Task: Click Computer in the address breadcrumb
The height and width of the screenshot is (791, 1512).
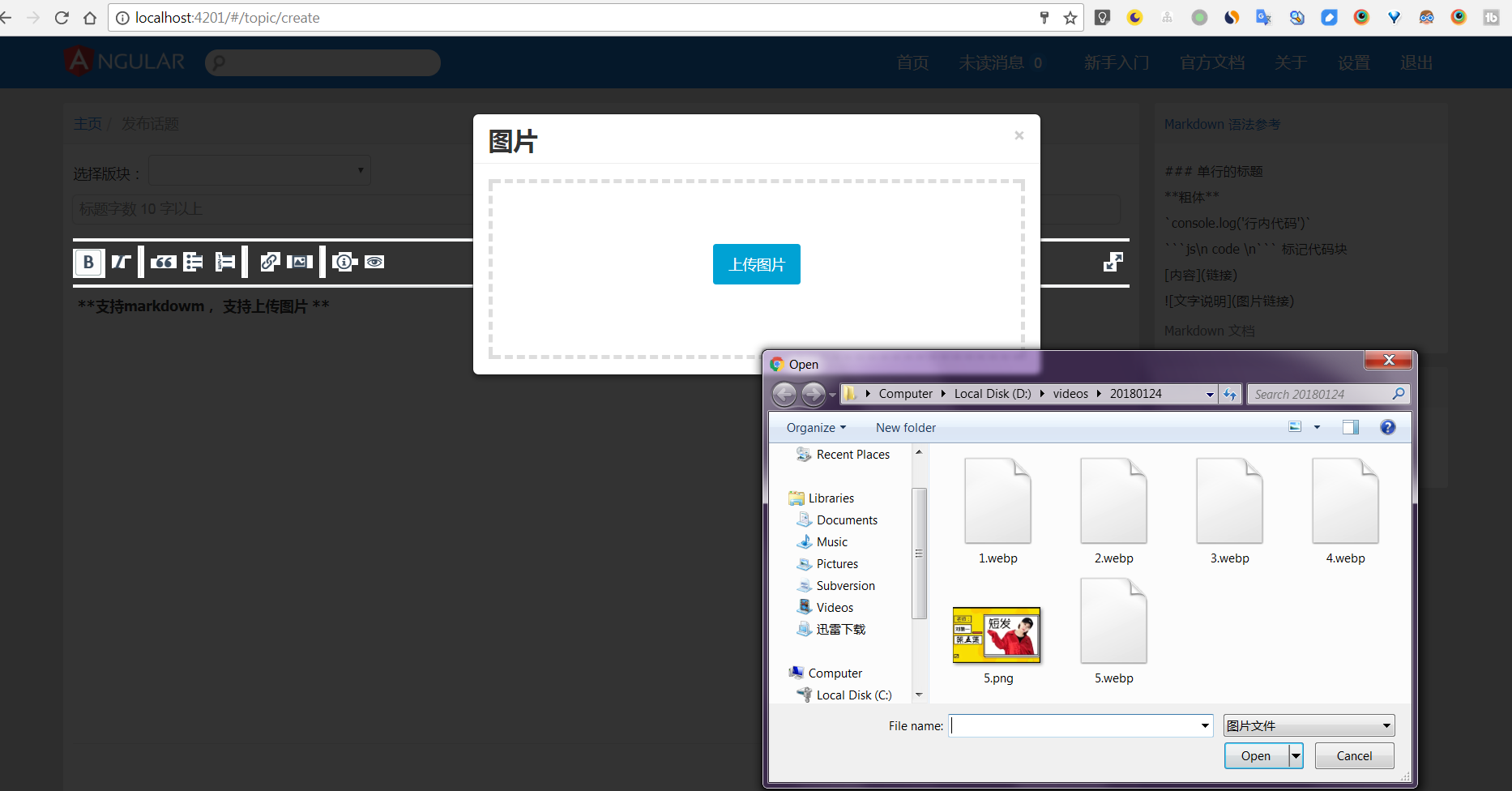Action: [x=906, y=394]
